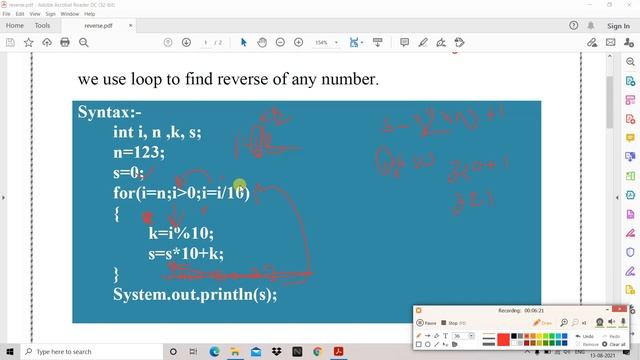The height and width of the screenshot is (360, 640).
Task: Click the Sign In link
Action: pyautogui.click(x=618, y=26)
